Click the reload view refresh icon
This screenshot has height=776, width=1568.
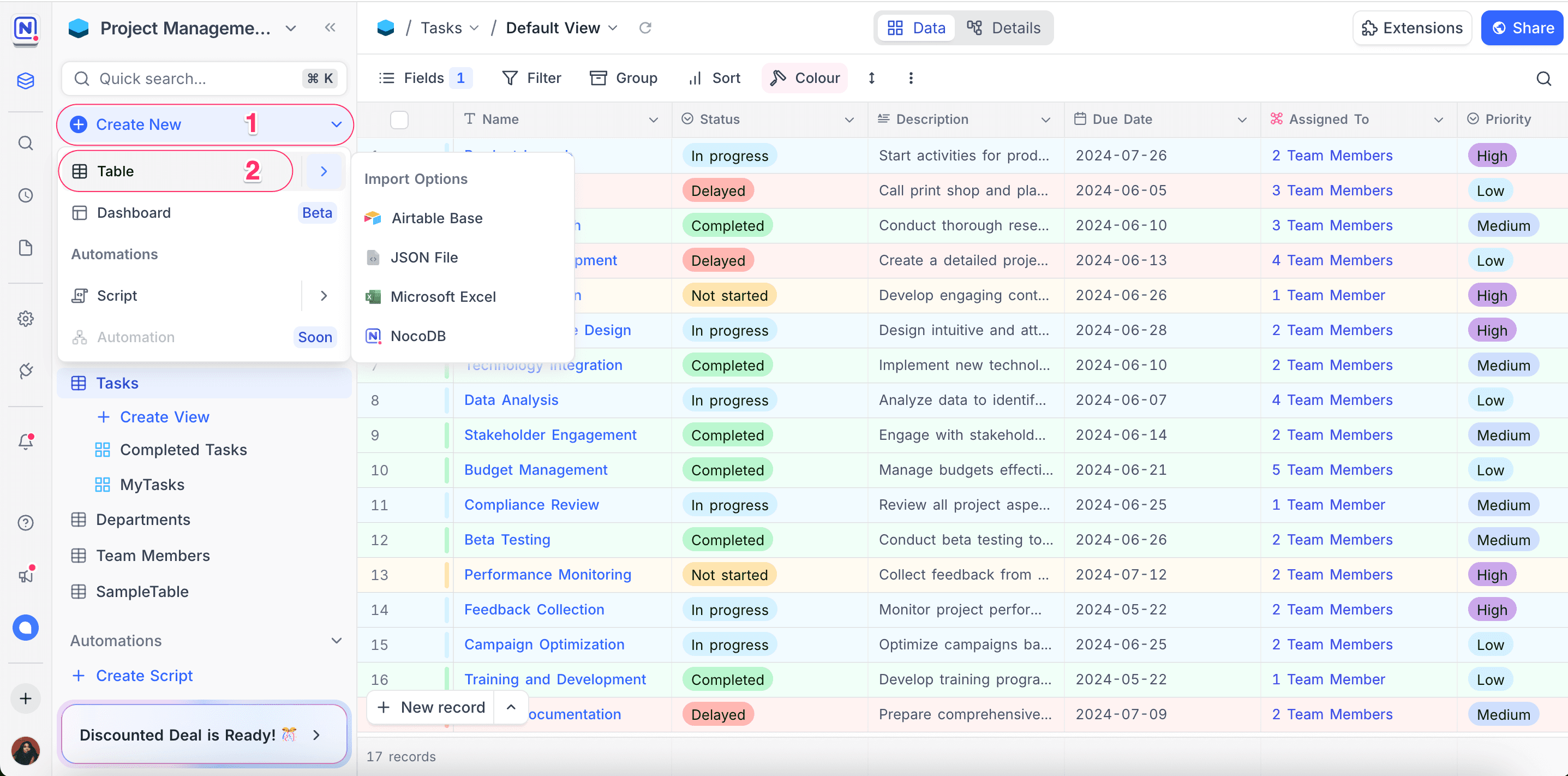coord(645,28)
